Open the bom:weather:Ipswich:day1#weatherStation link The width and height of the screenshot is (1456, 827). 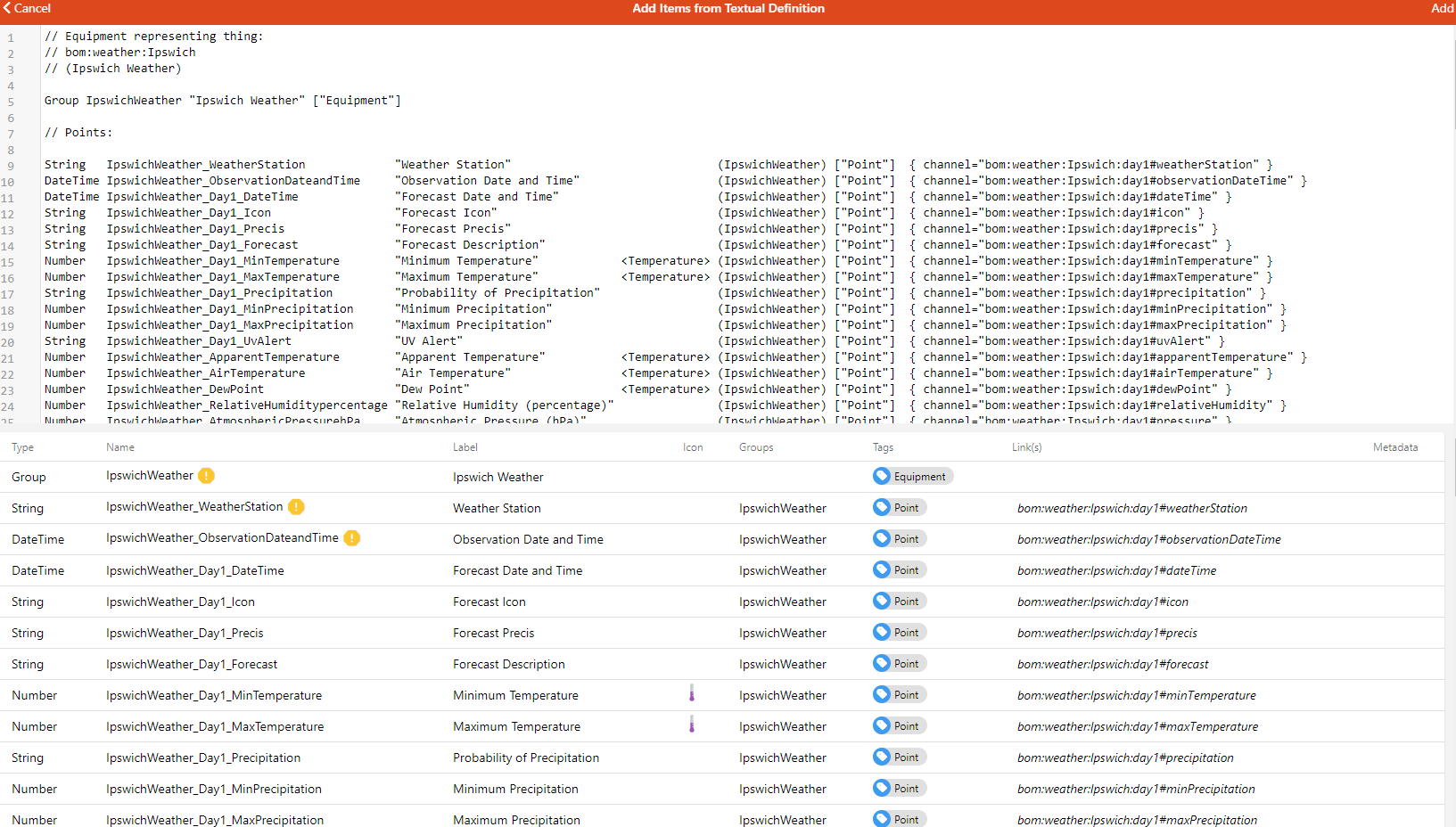(x=1132, y=507)
